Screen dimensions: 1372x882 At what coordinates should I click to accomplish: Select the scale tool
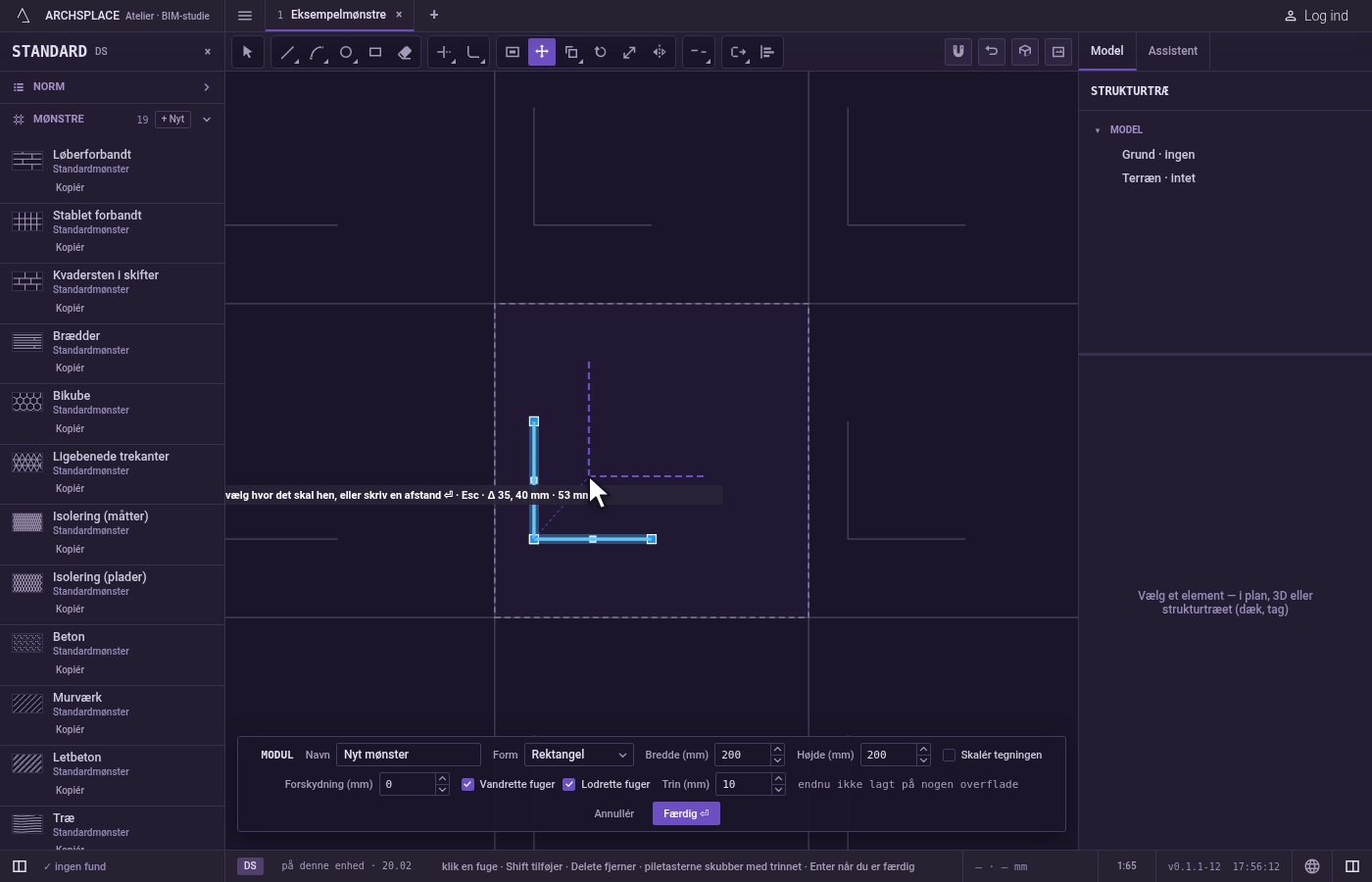tap(630, 52)
